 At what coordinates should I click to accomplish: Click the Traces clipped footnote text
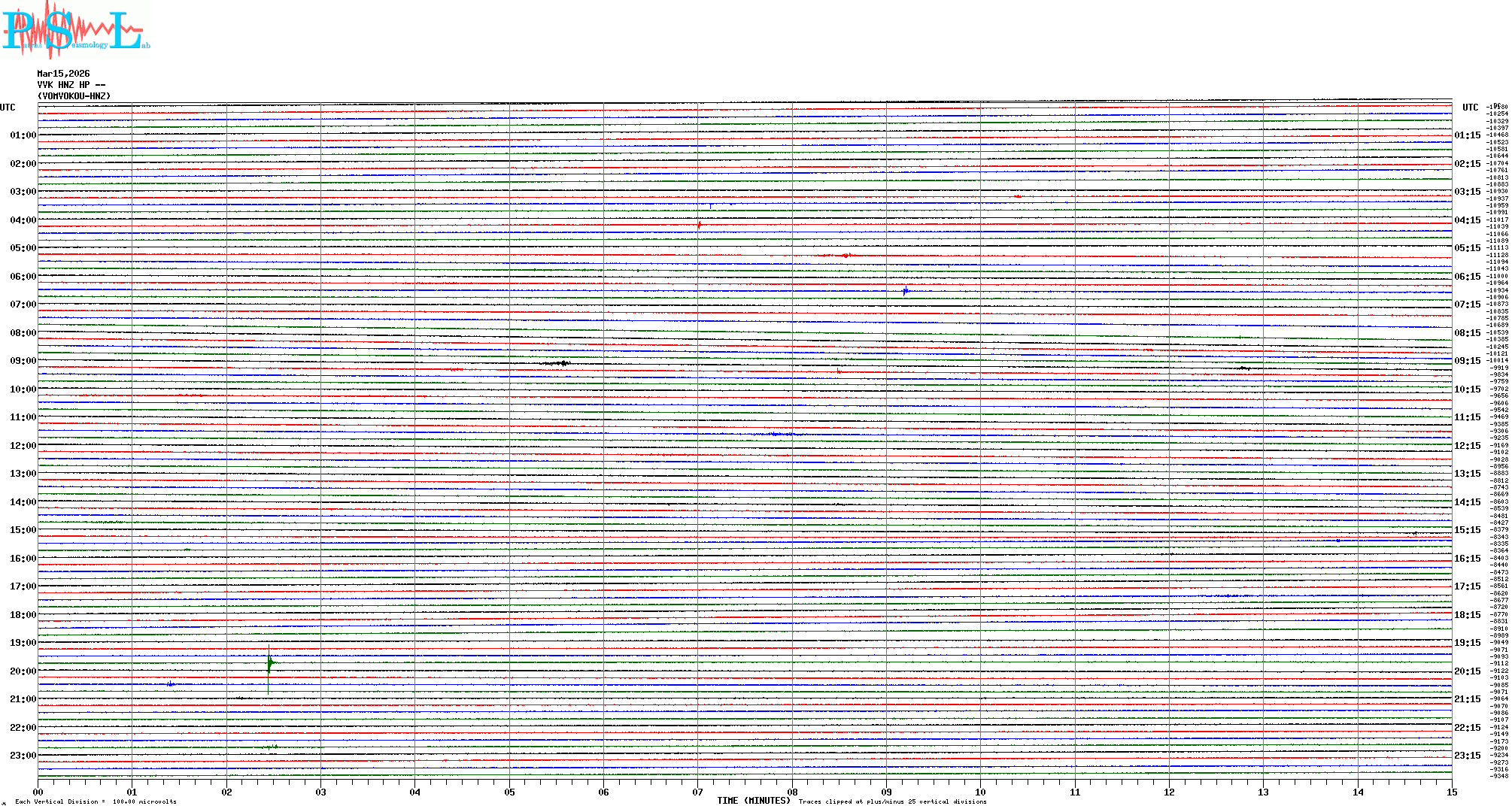point(892,801)
